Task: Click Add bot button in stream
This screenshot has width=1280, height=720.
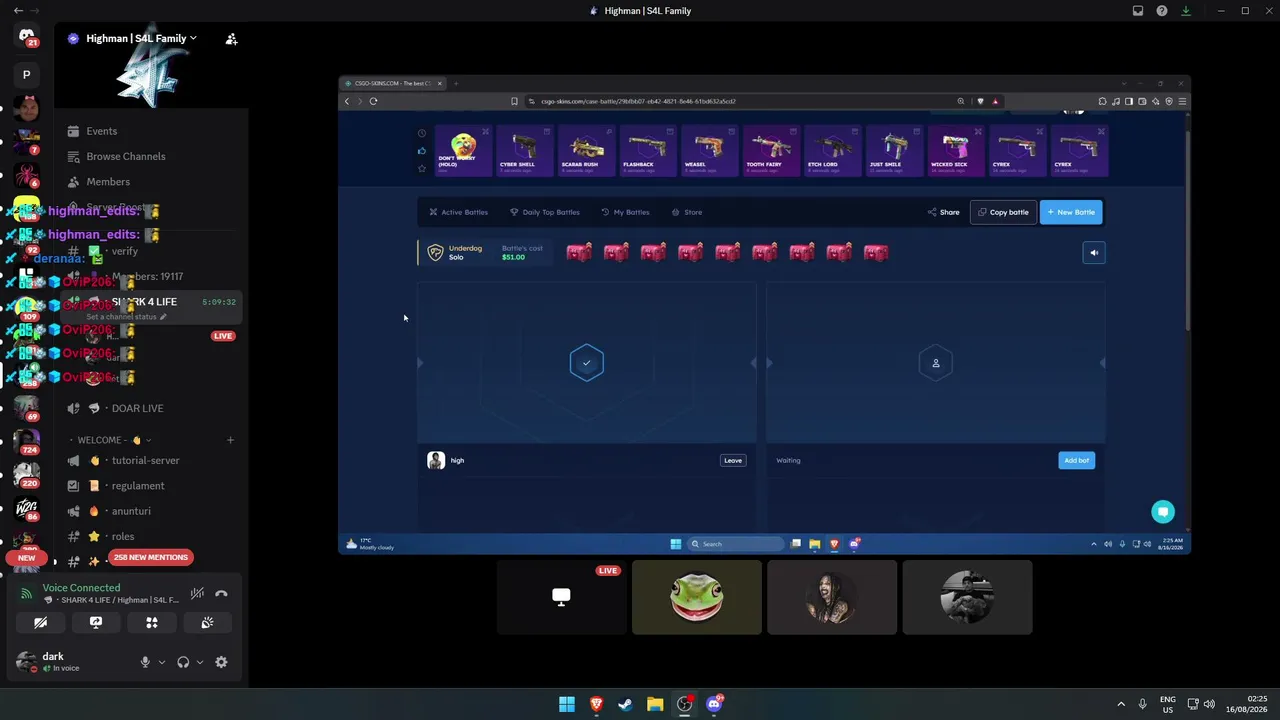Action: pyautogui.click(x=1076, y=460)
